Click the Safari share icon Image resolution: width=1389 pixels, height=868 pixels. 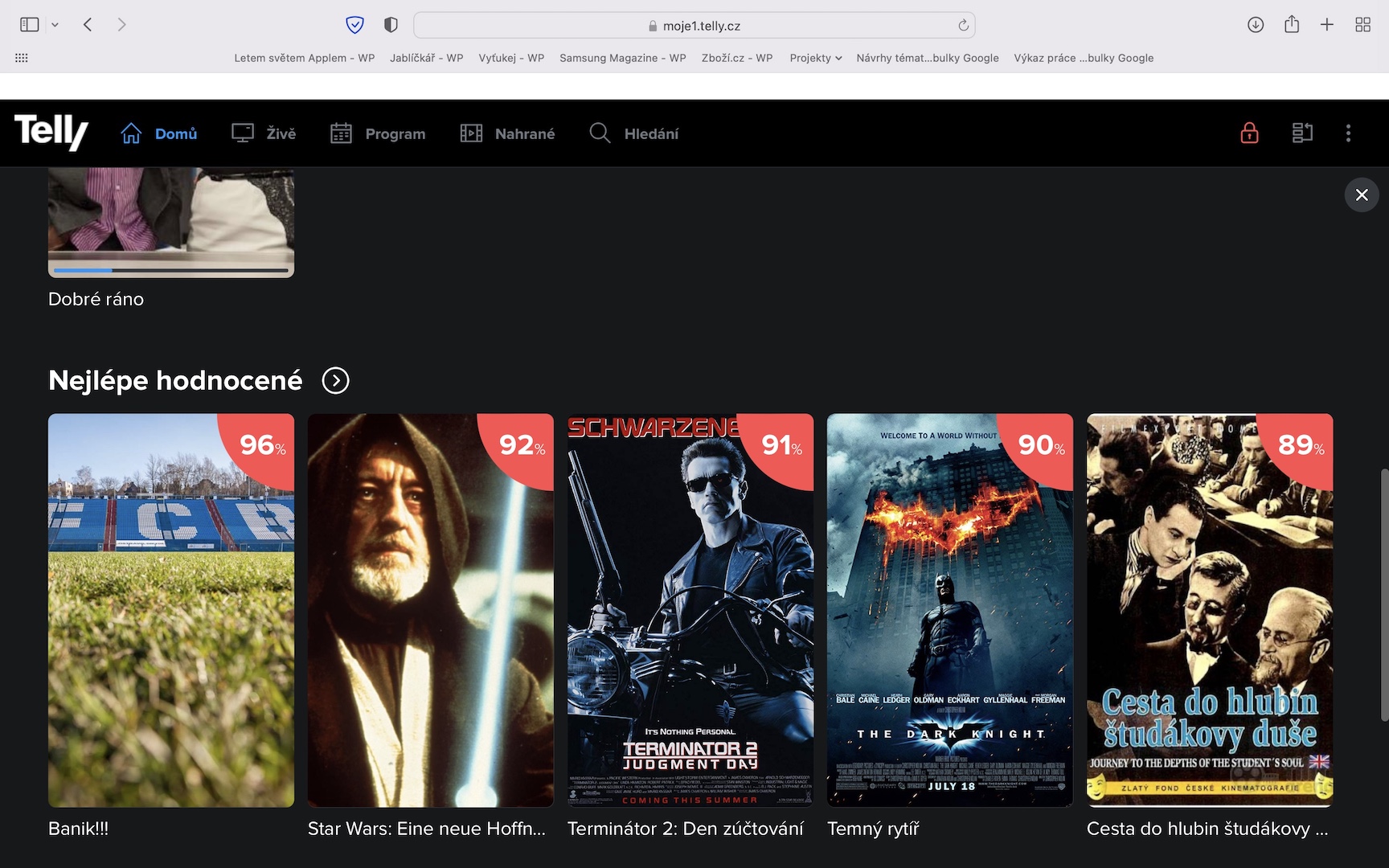tap(1292, 25)
